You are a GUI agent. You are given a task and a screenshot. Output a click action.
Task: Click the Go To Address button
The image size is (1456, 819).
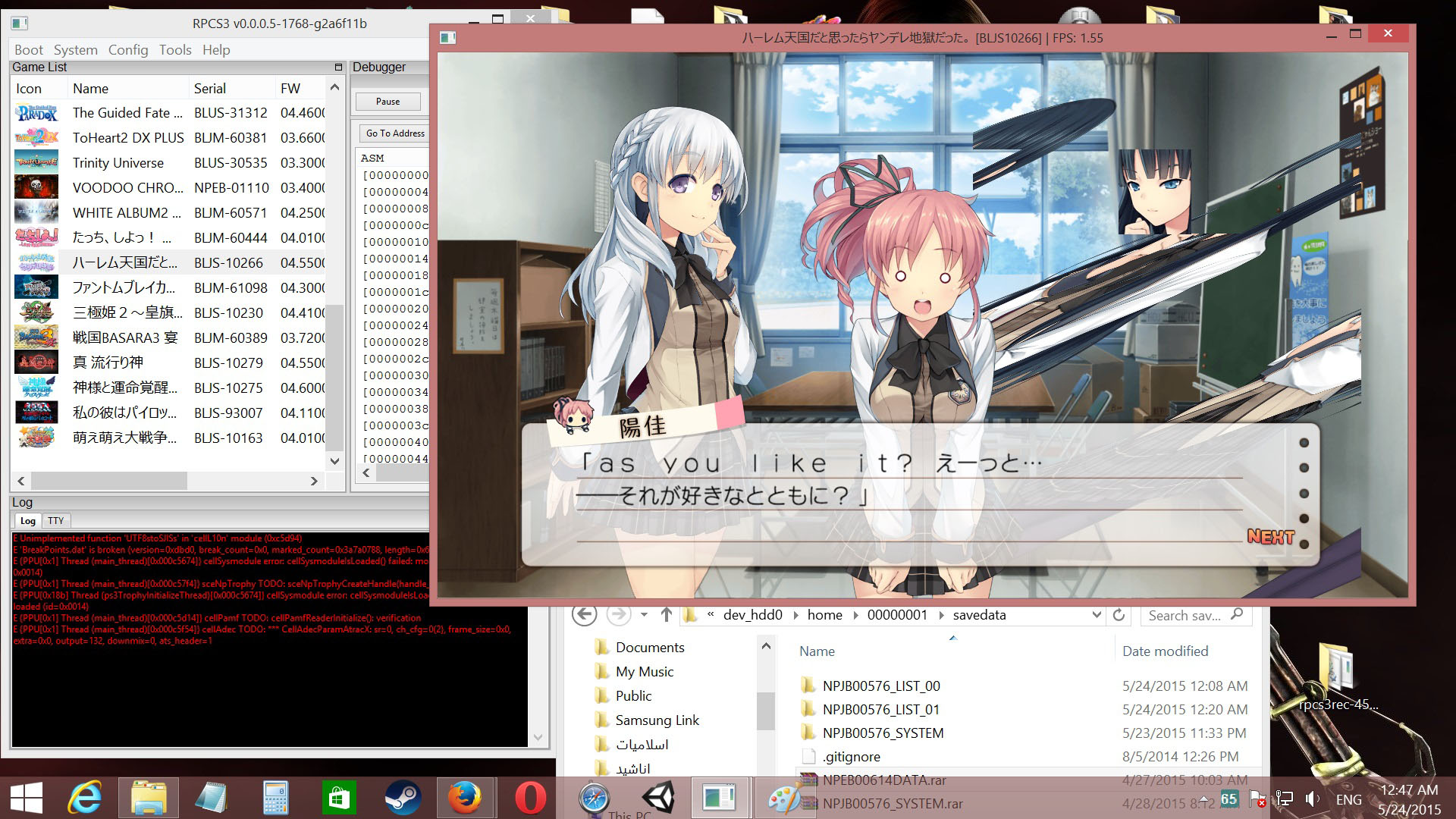point(394,133)
